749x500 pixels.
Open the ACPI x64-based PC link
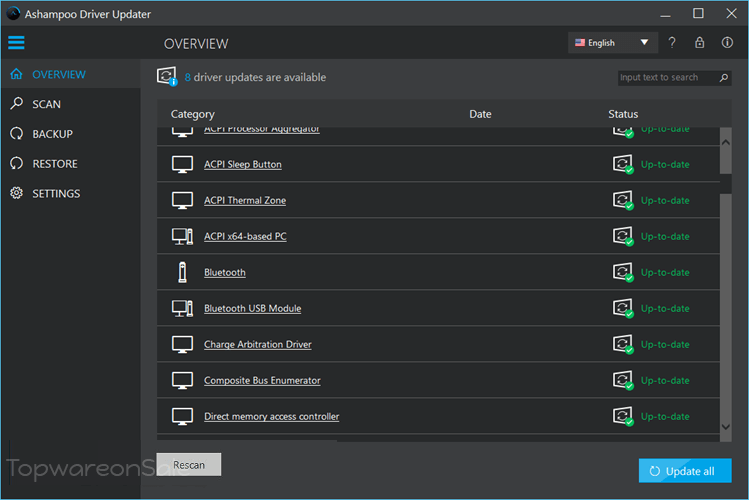(x=245, y=236)
